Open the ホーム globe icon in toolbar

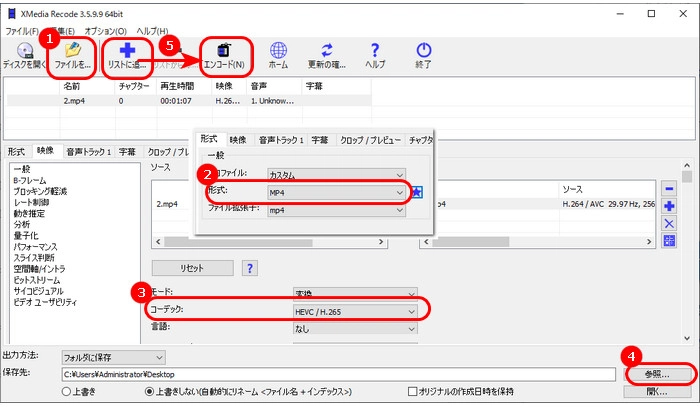pos(278,50)
